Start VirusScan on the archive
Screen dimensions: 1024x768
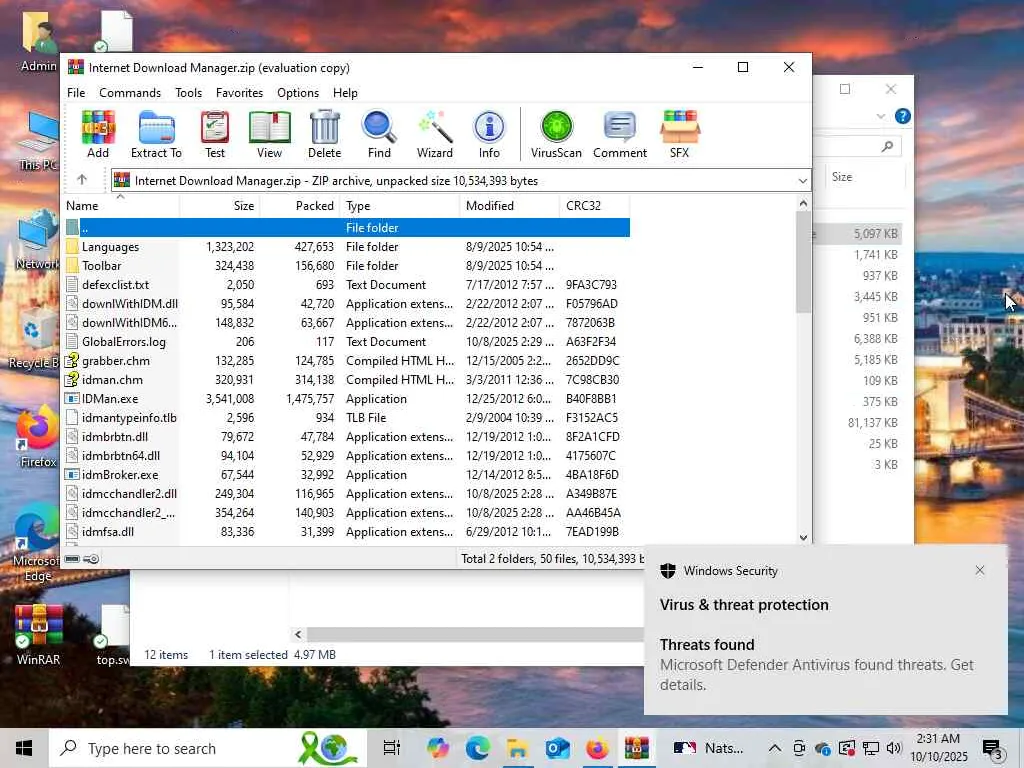click(x=556, y=135)
